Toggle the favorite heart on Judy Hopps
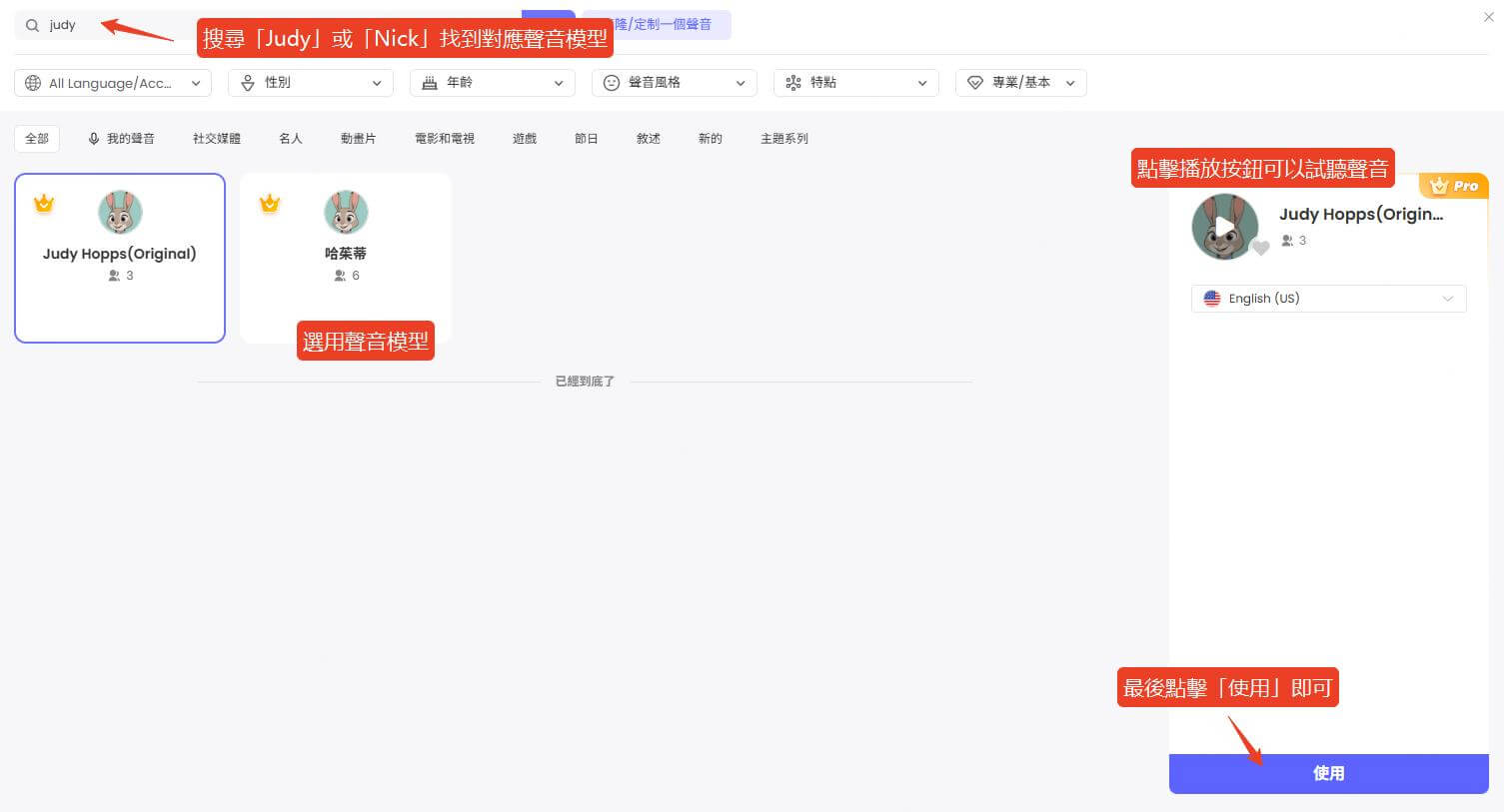 pyautogui.click(x=1260, y=247)
